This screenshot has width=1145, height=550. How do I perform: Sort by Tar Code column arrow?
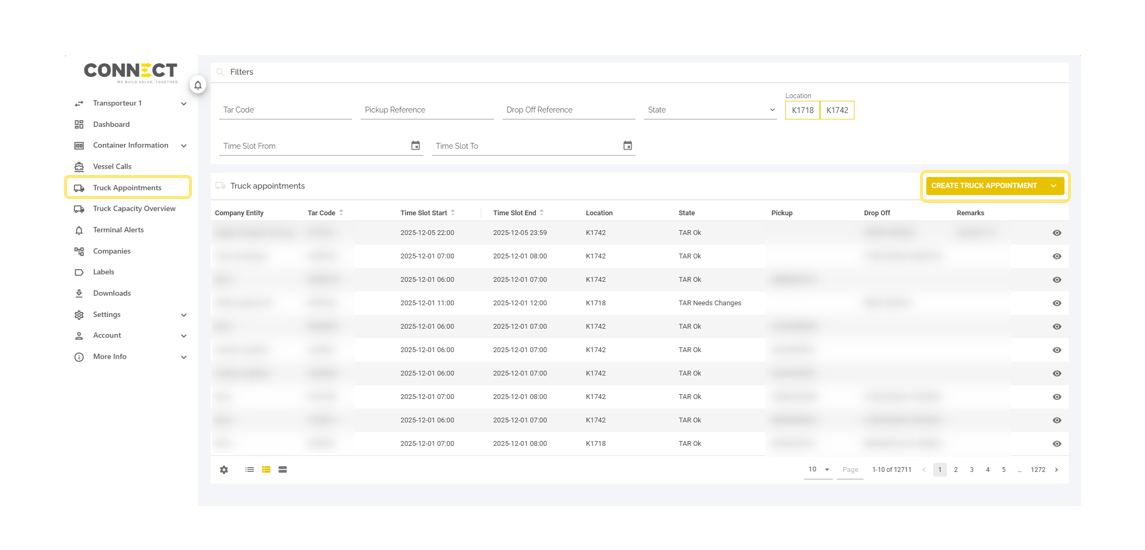(x=341, y=213)
